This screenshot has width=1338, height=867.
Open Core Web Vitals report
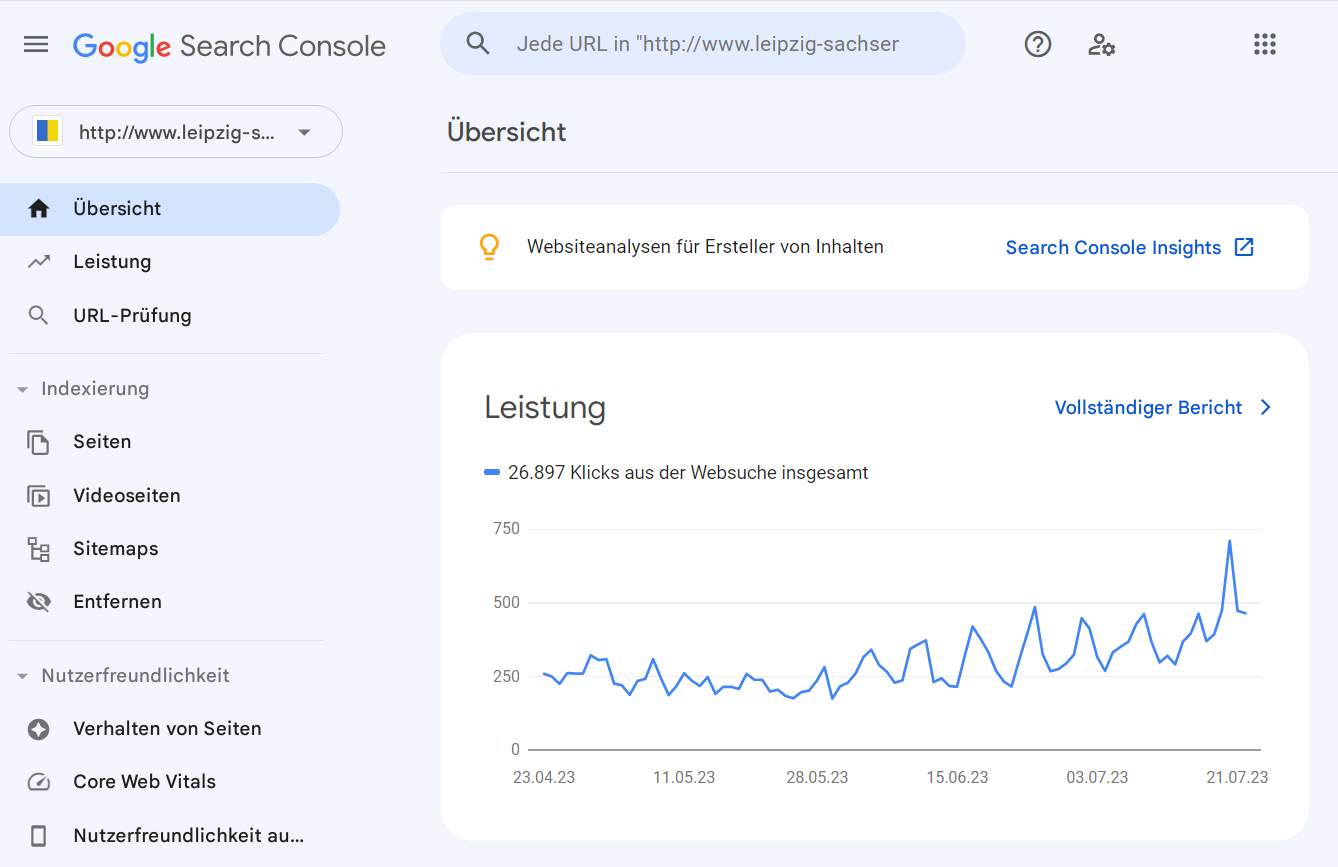point(170,782)
